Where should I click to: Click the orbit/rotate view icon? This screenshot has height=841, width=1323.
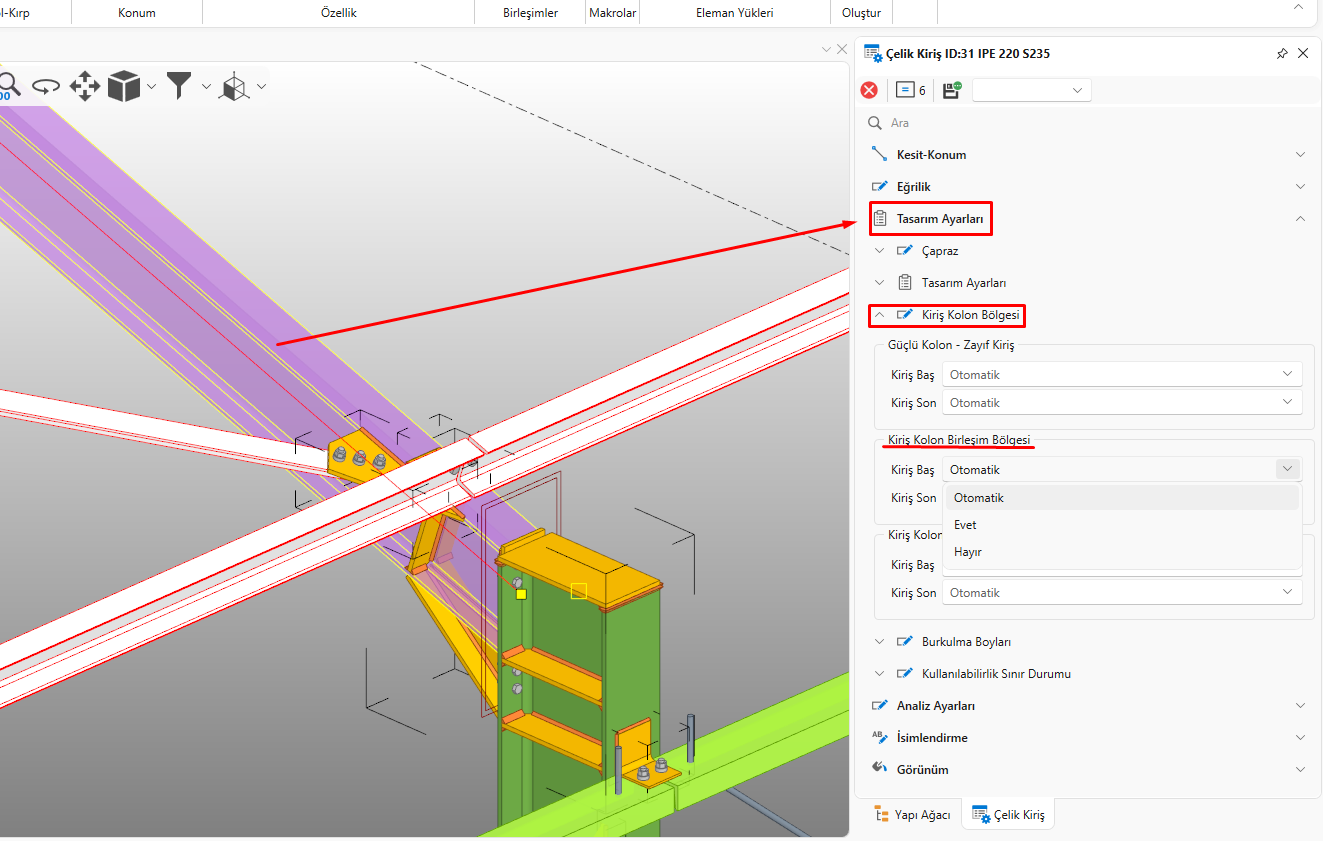pos(46,86)
